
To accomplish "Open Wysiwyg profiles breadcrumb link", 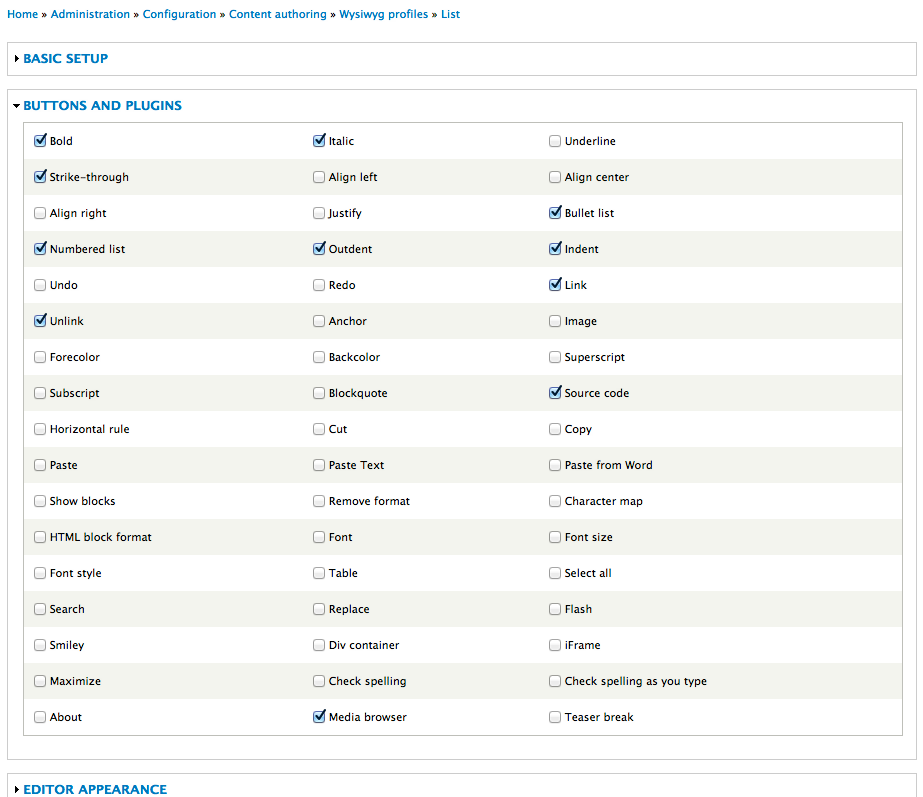I will pos(384,14).
